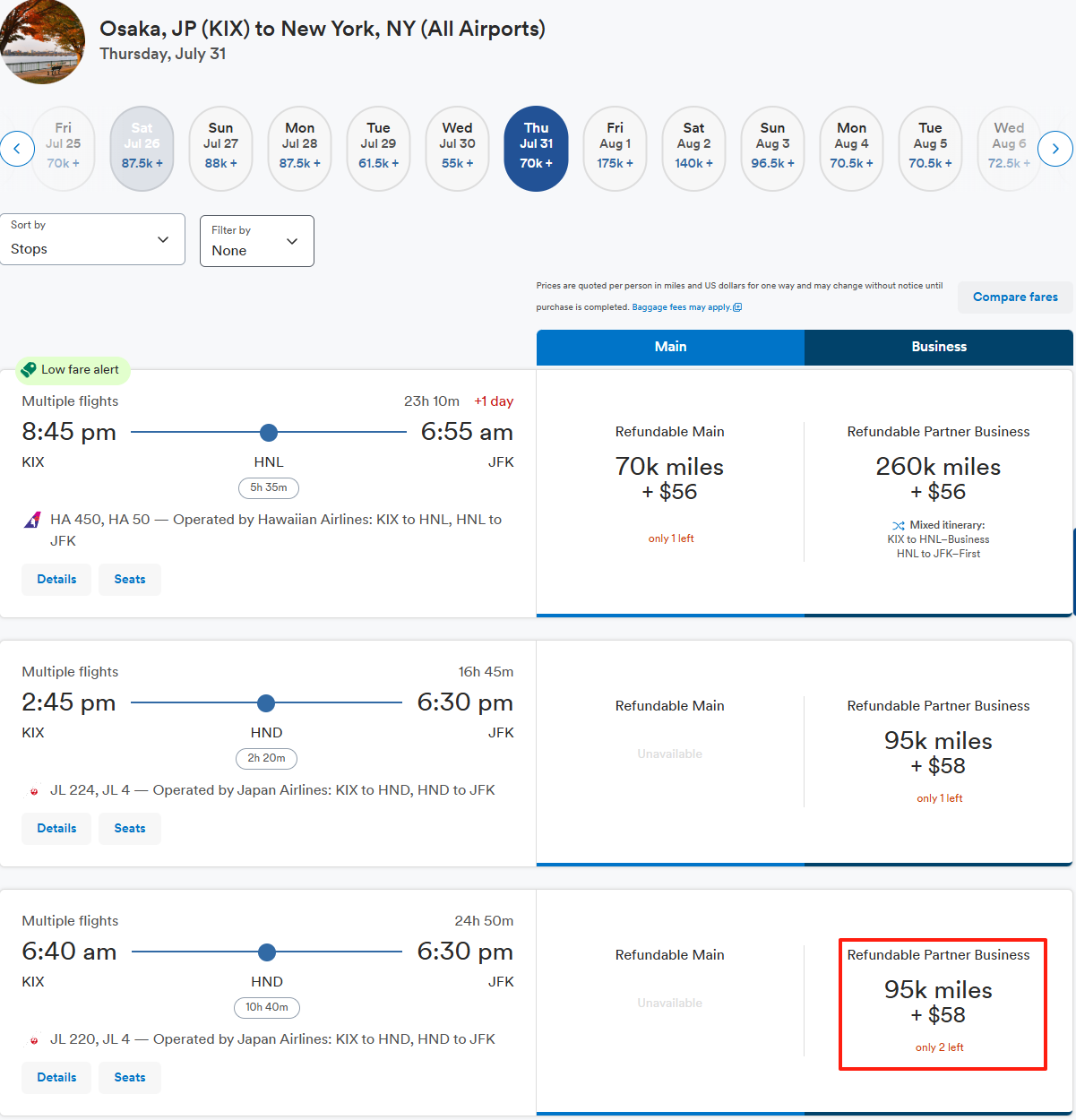1076x1120 pixels.
Task: Select Sun Jul 27 date
Action: coord(220,149)
